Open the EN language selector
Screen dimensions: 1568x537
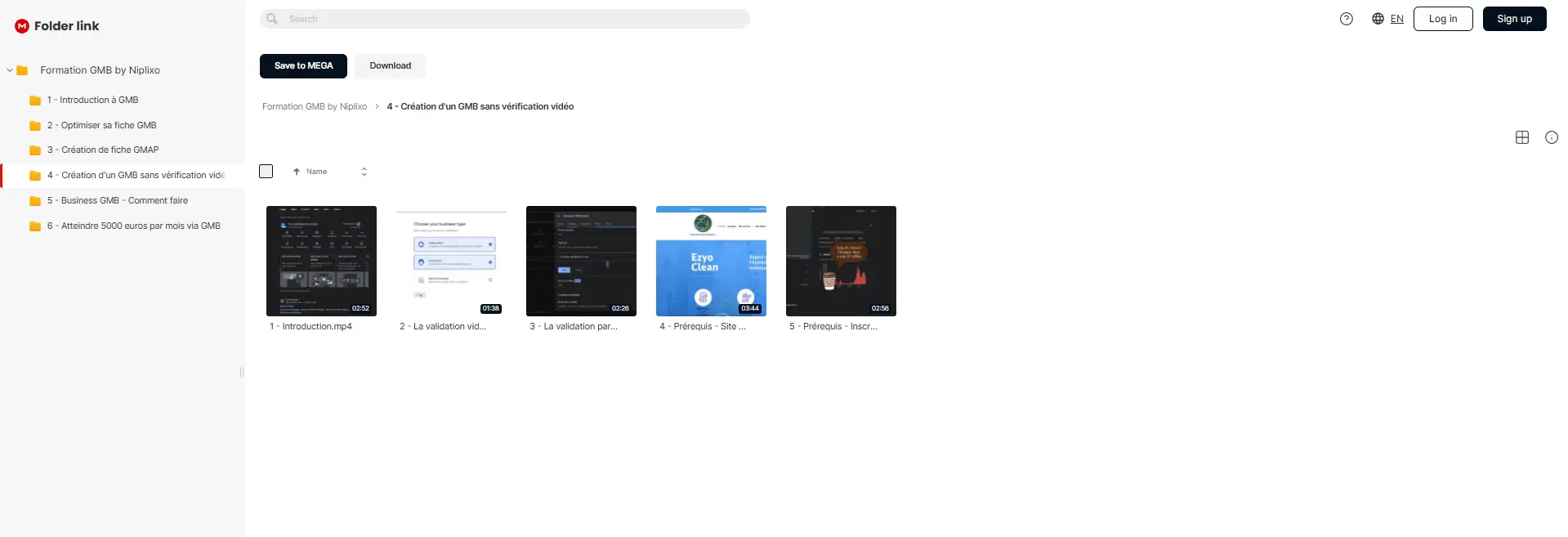pos(1397,19)
